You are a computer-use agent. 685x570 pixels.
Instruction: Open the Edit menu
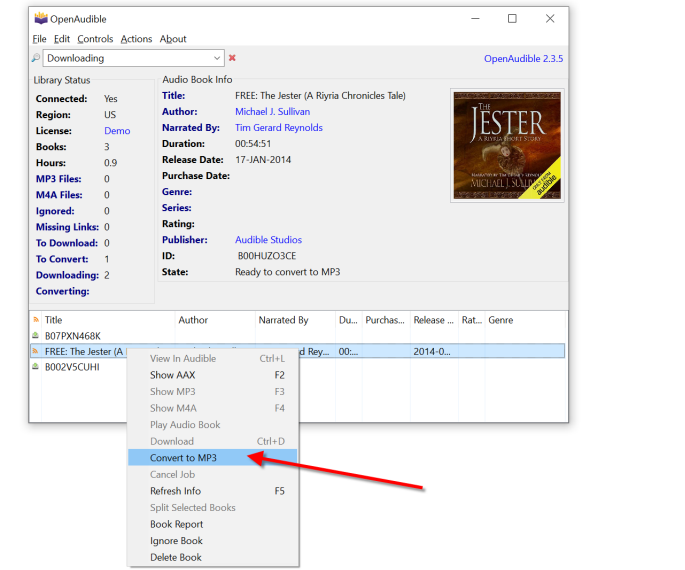(62, 39)
